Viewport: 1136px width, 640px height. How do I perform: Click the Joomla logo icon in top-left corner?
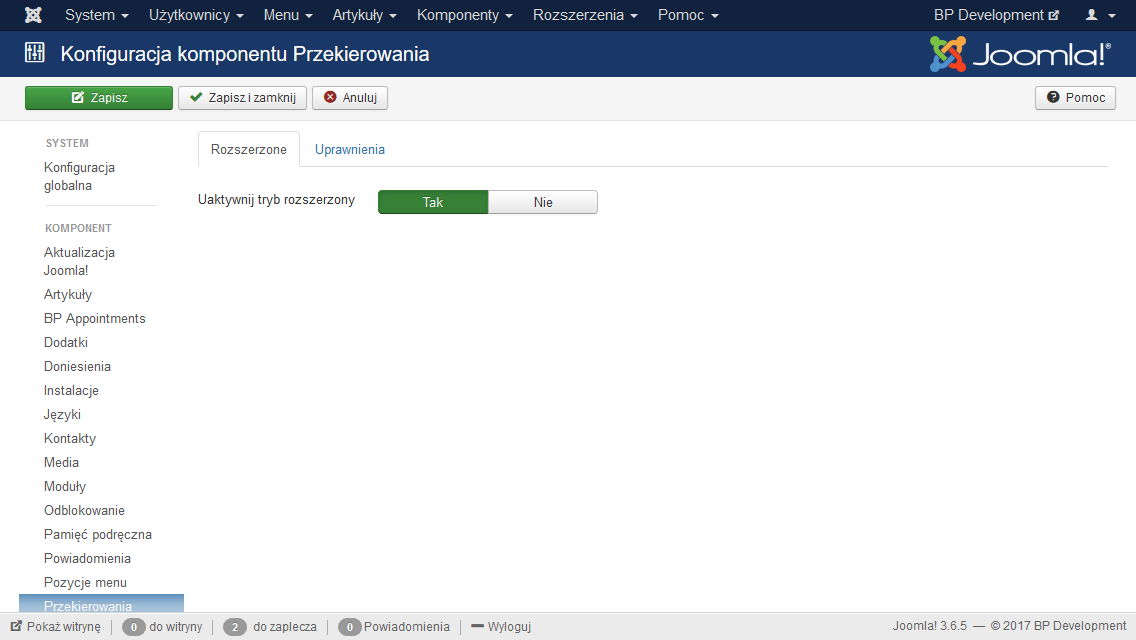33,15
